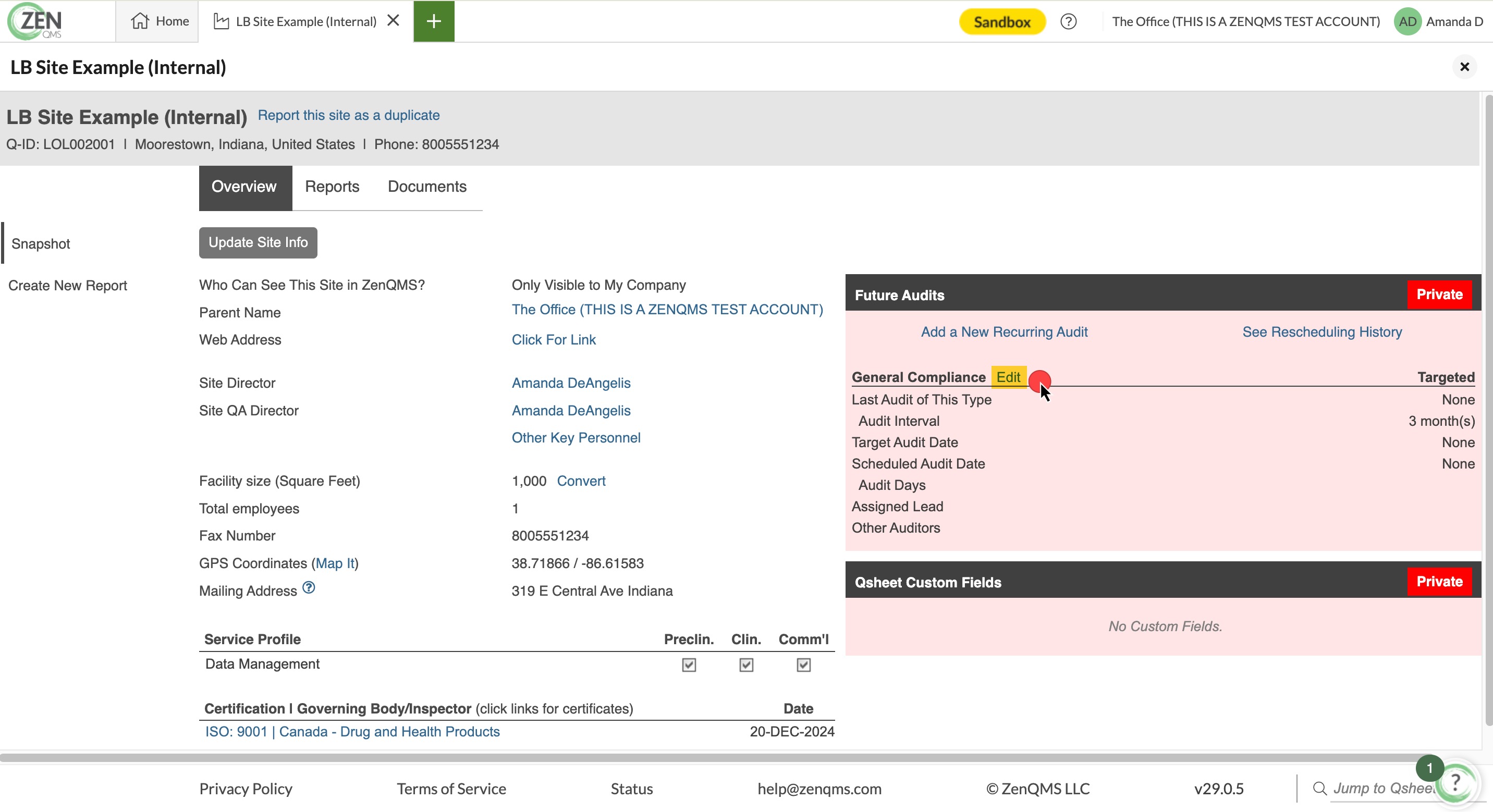Open Other Key Personnel link
Image resolution: width=1493 pixels, height=812 pixels.
pos(576,438)
